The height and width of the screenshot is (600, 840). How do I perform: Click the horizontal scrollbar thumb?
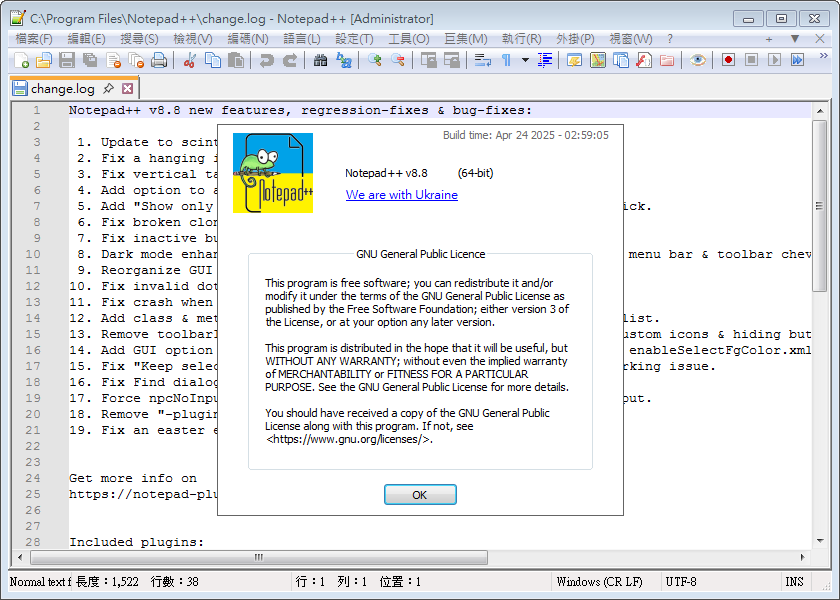(x=256, y=557)
